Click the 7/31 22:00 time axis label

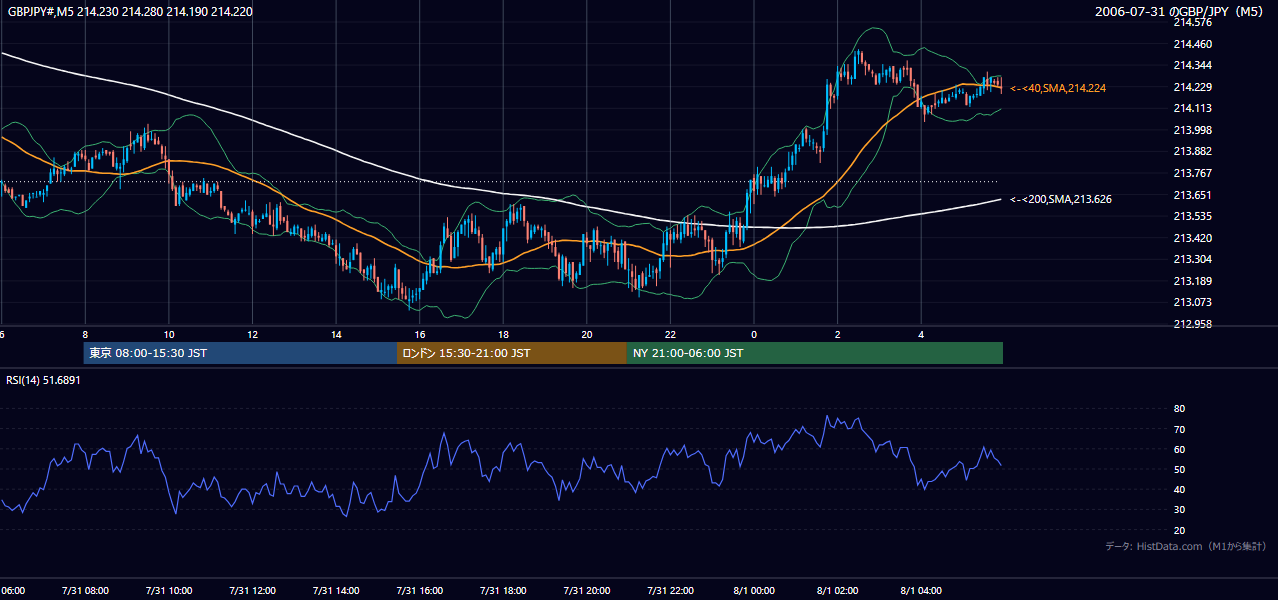[670, 590]
